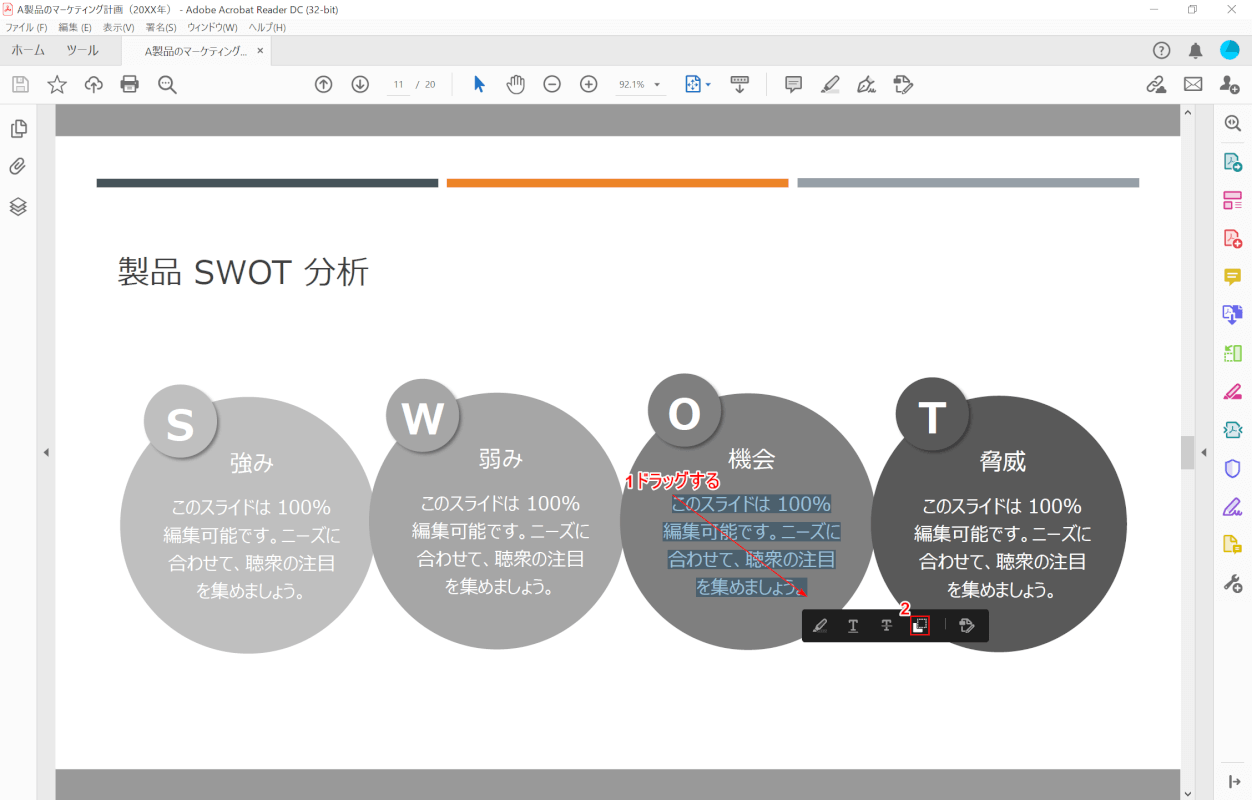Open the page thumbnails panel
This screenshot has width=1252, height=800.
click(18, 129)
